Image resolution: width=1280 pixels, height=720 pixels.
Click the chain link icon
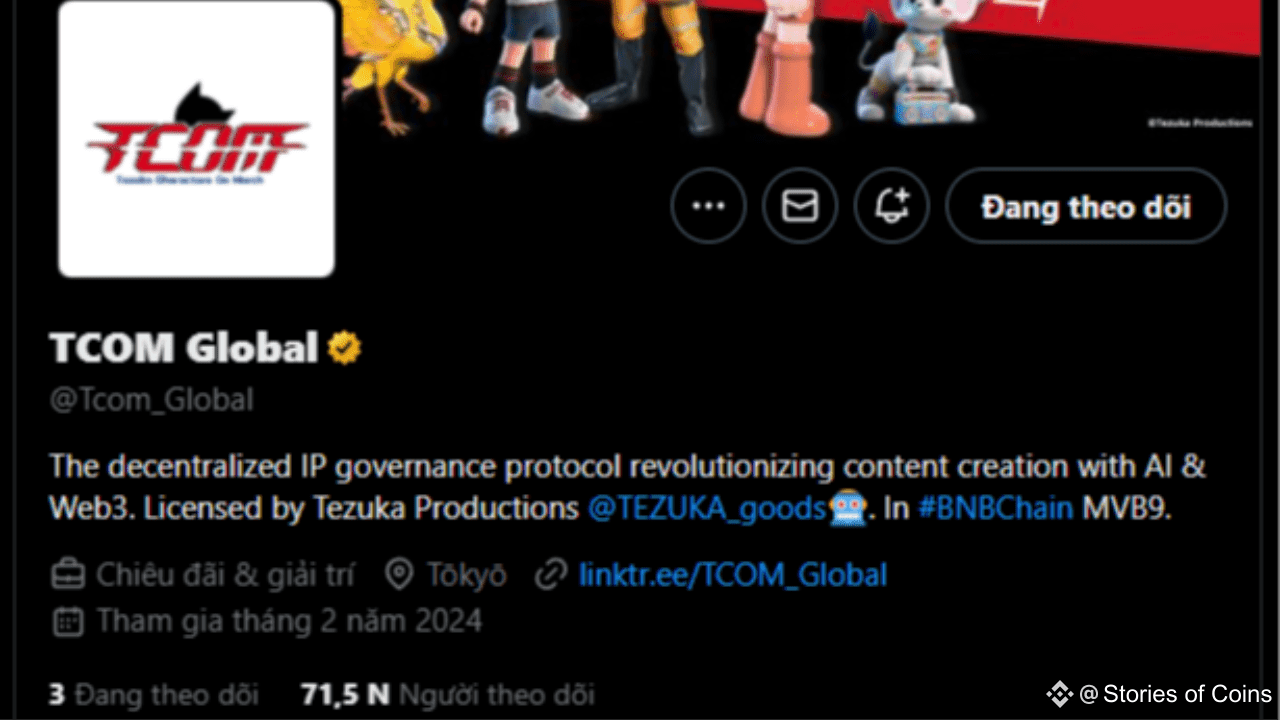(551, 575)
